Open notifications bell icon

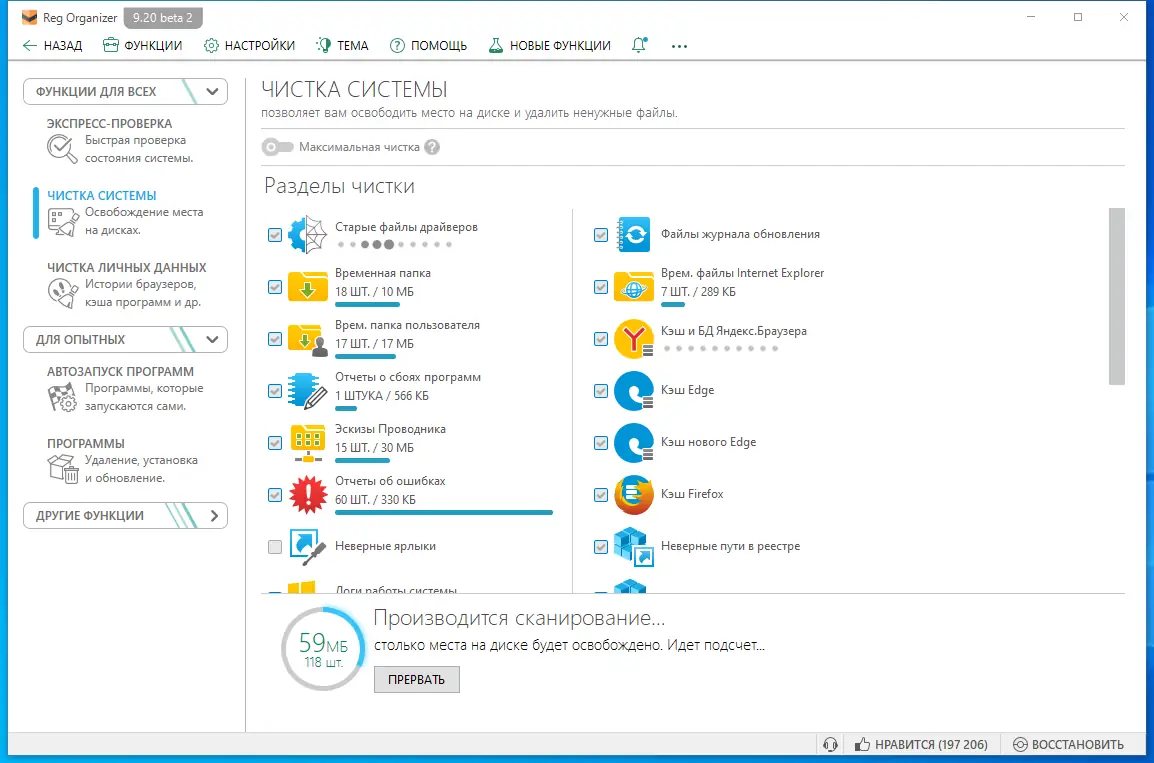click(639, 45)
